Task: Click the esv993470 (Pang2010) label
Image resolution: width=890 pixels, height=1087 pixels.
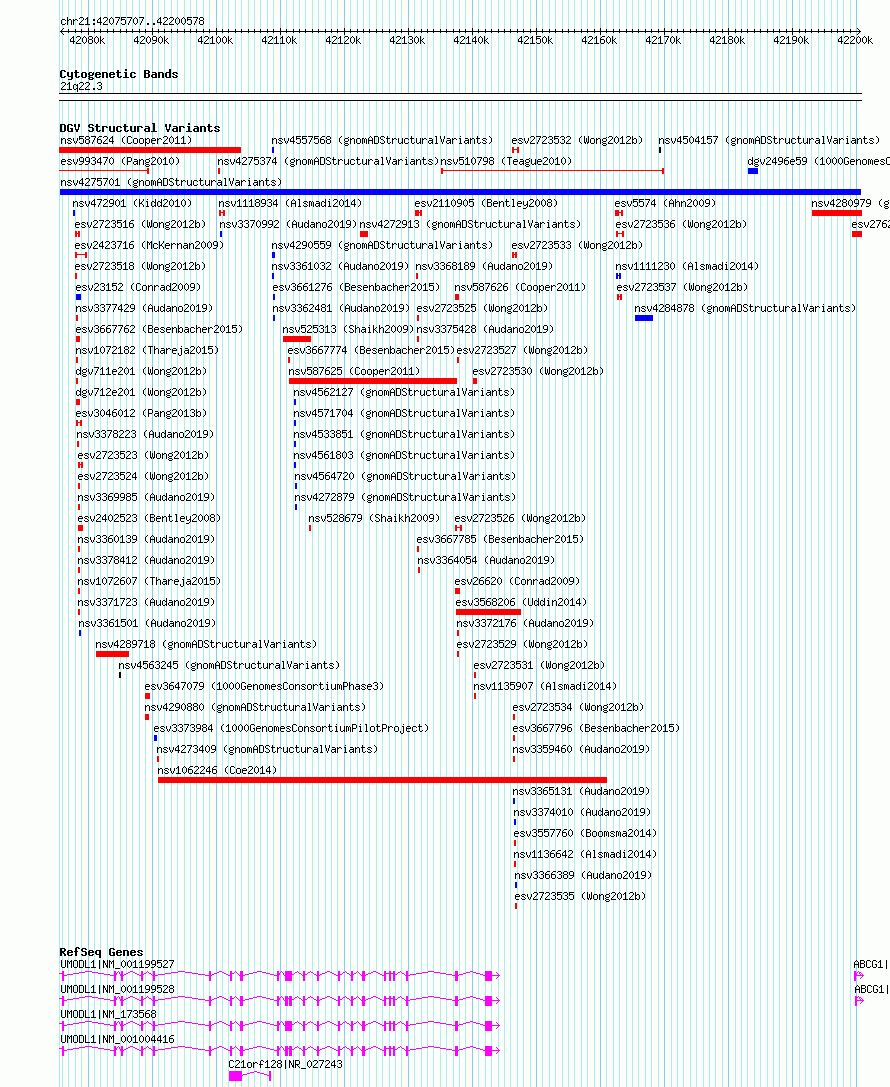Action: [x=120, y=161]
